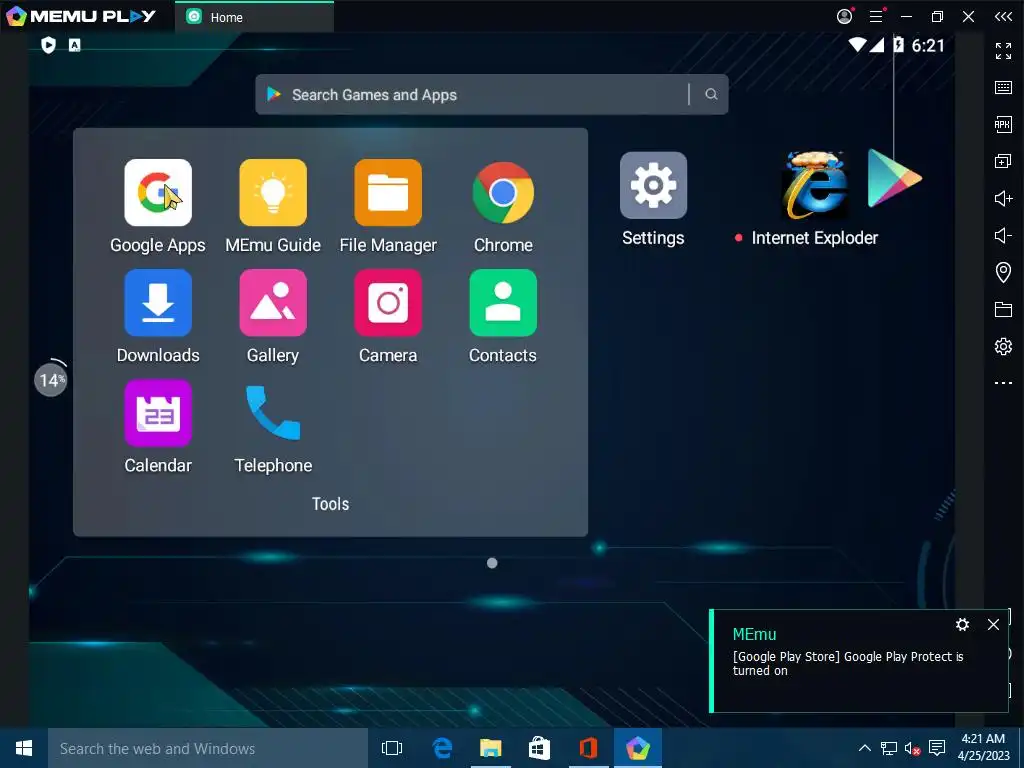
Task: Open keyboard mapping in sidebar
Action: (1003, 88)
